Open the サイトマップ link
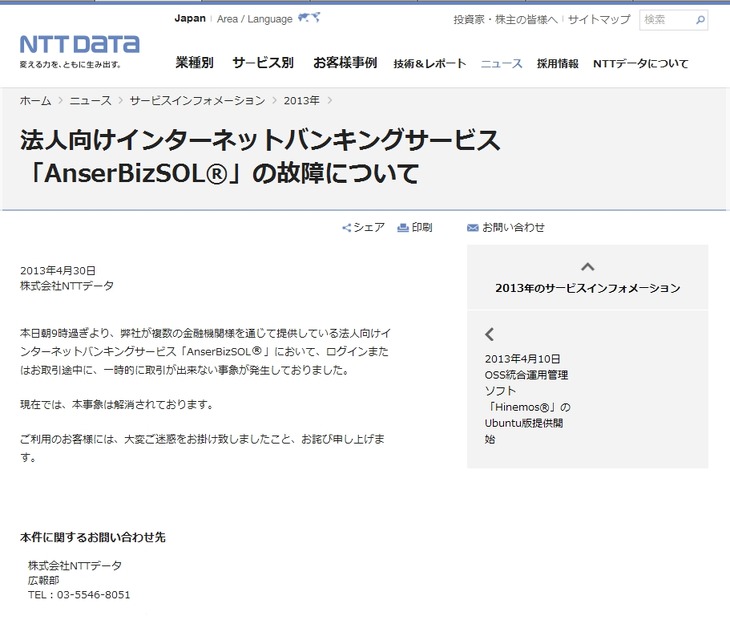 599,20
